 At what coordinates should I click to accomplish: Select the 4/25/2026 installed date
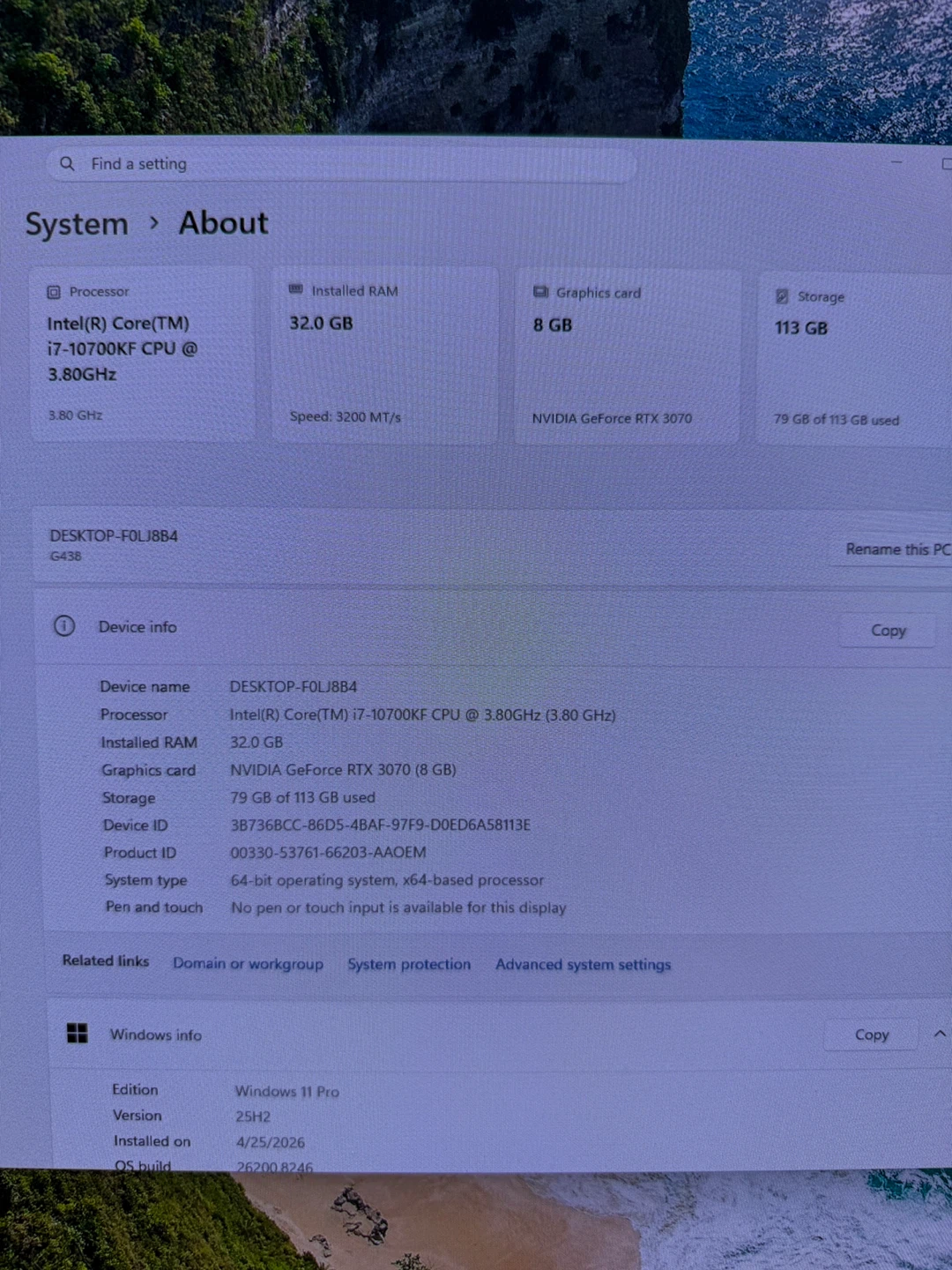270,1142
